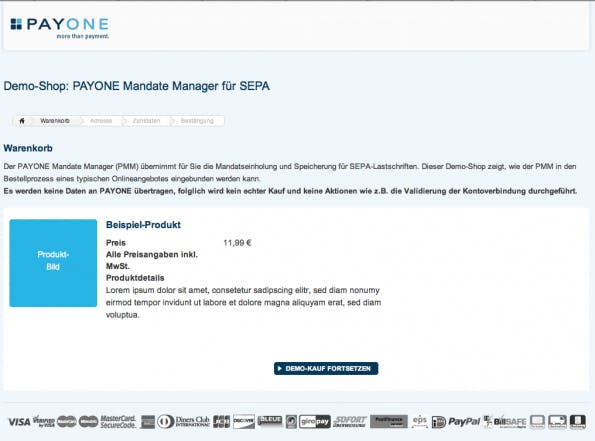
Task: Click the eps payment logo
Action: (420, 421)
